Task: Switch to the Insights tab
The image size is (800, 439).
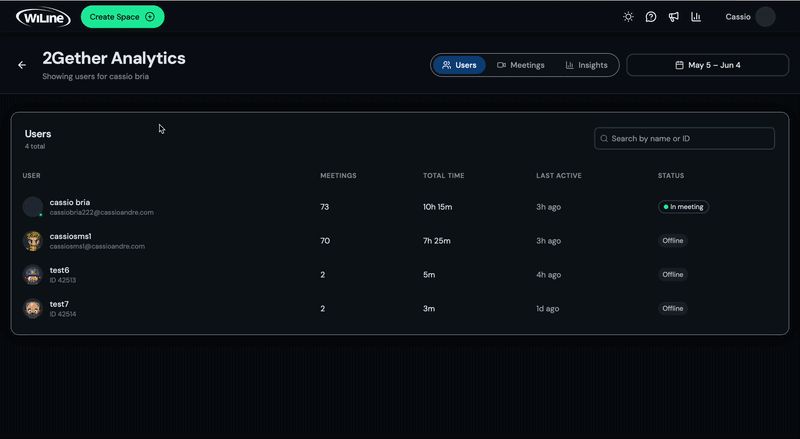Action: click(587, 65)
